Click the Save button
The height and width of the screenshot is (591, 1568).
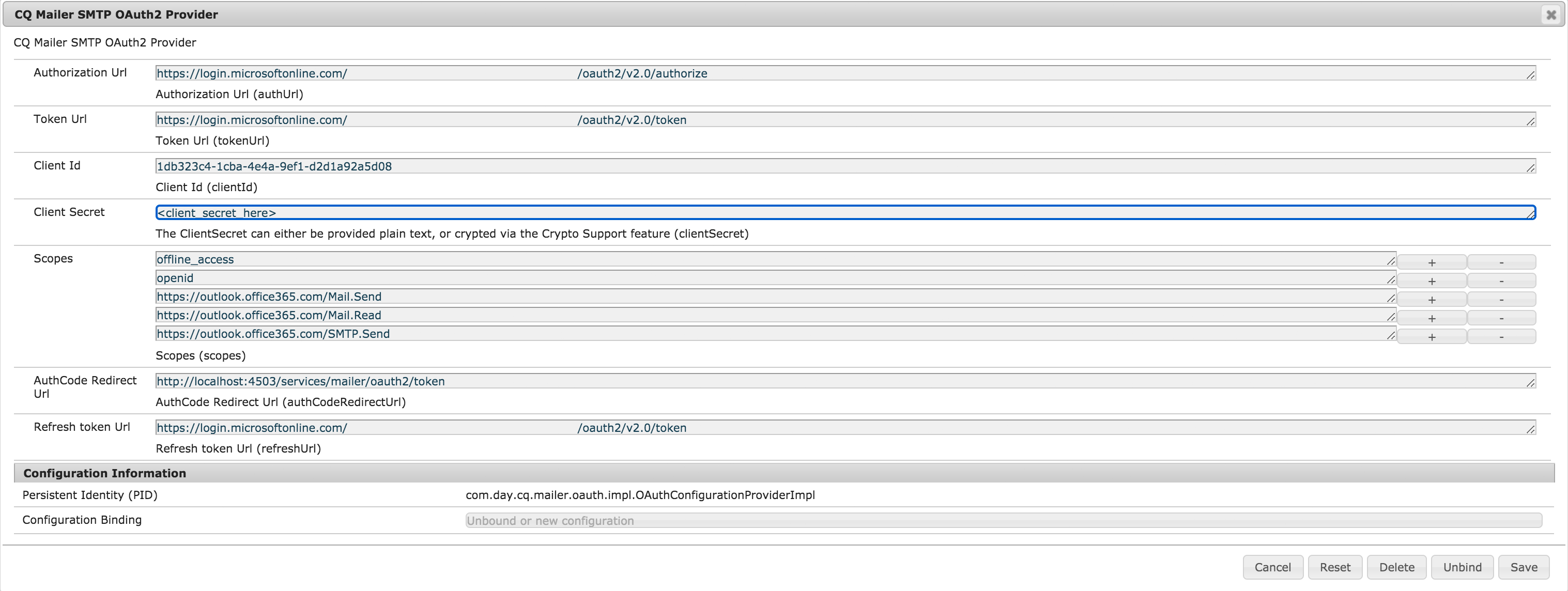pyautogui.click(x=1524, y=567)
